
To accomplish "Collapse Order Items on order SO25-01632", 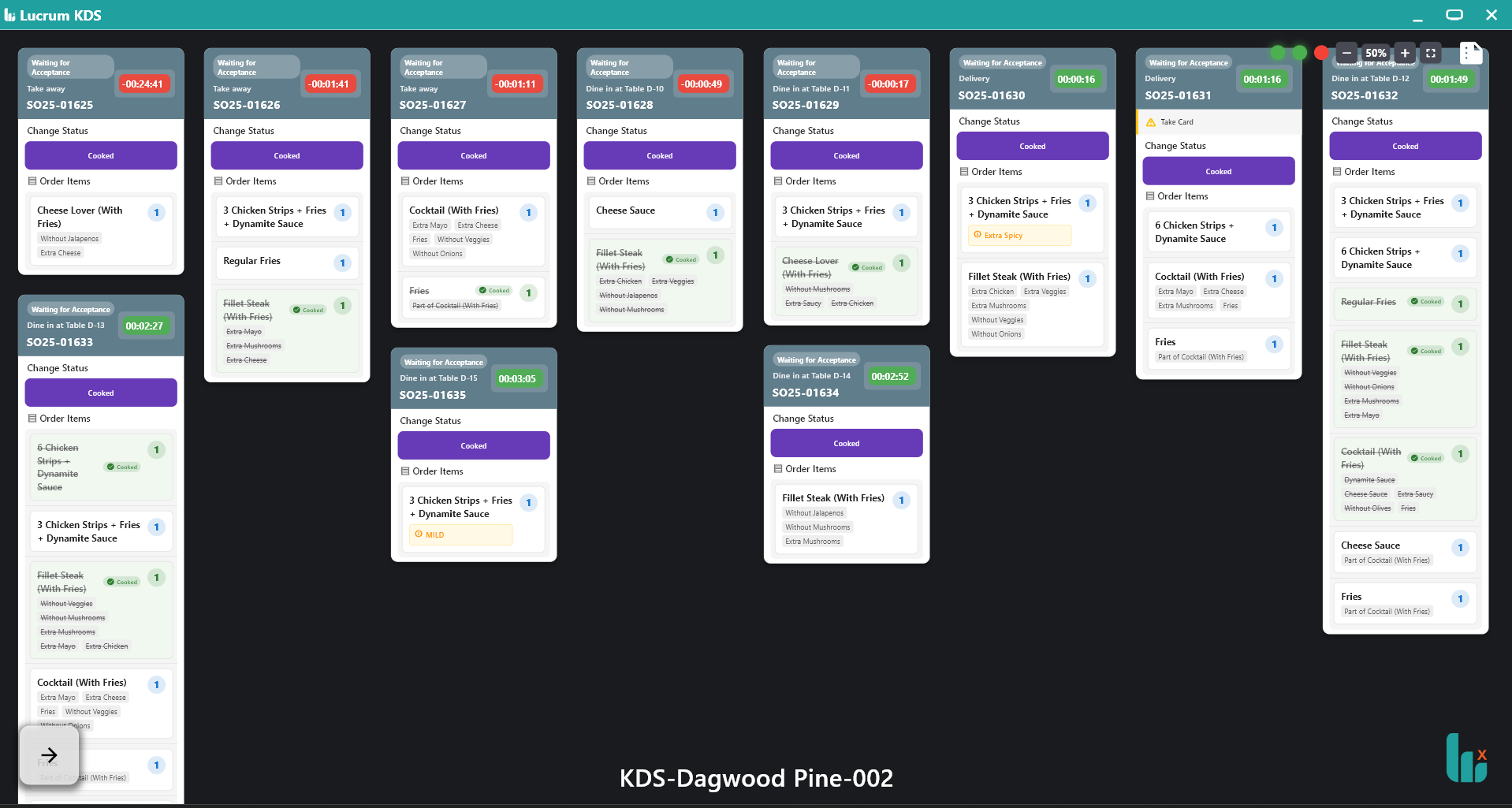I will 1336,171.
